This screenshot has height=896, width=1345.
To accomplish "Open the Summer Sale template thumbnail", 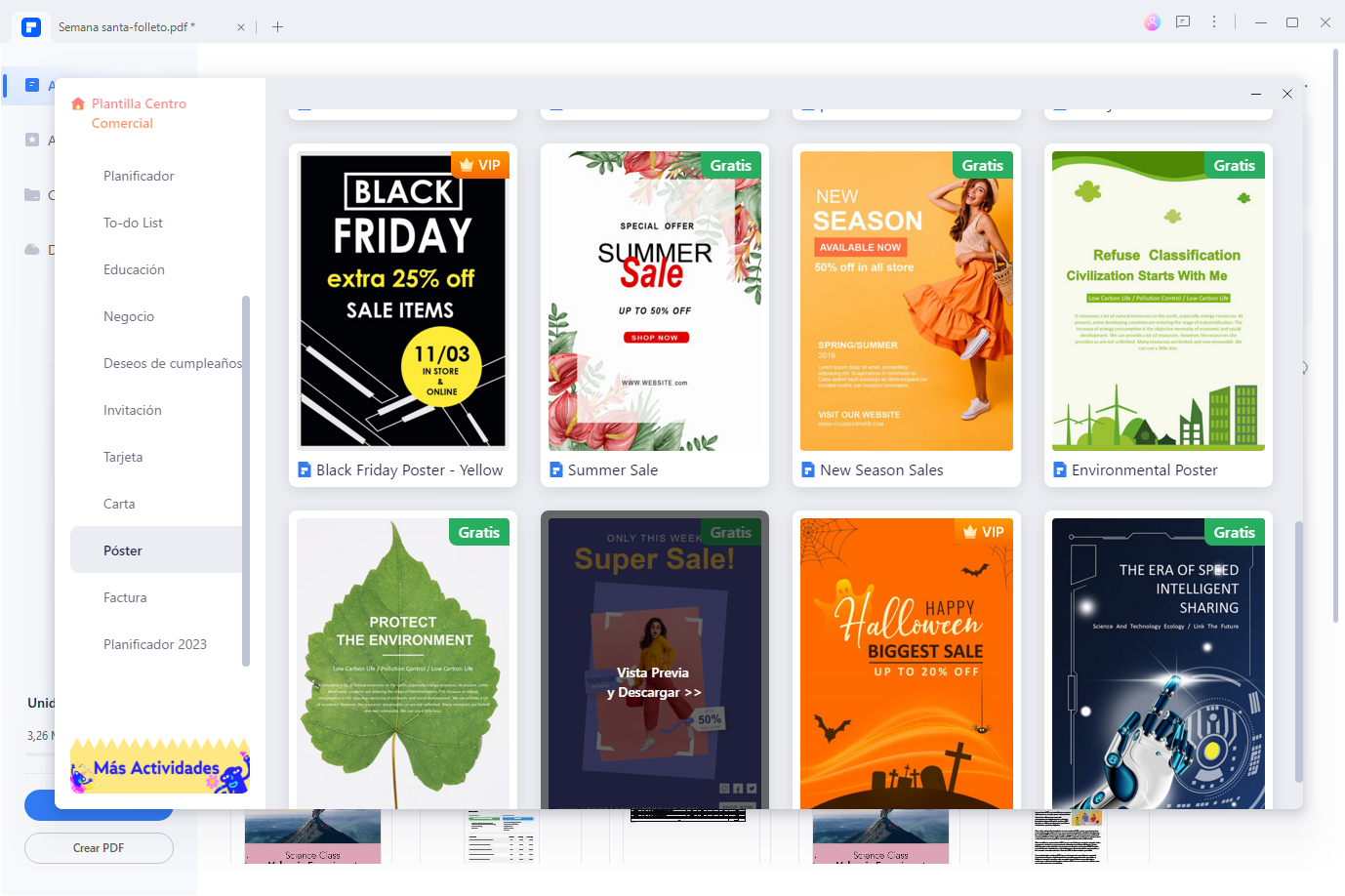I will pyautogui.click(x=655, y=301).
